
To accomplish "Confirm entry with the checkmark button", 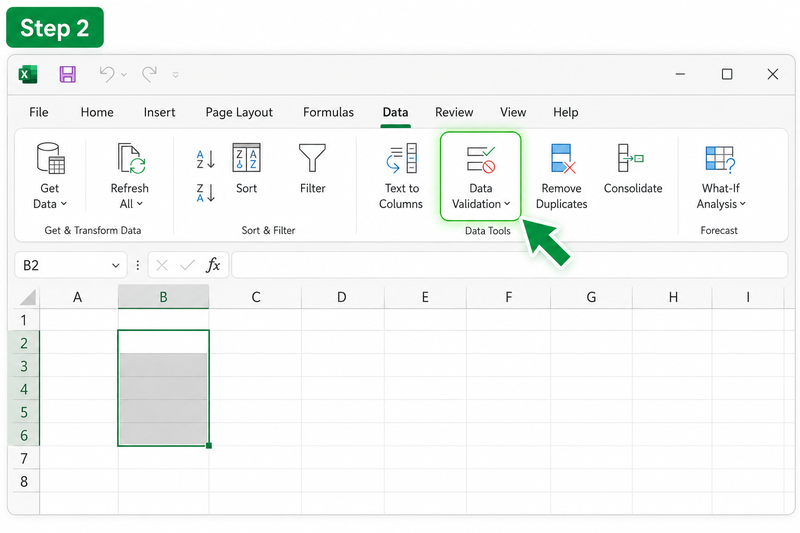I will pos(187,265).
